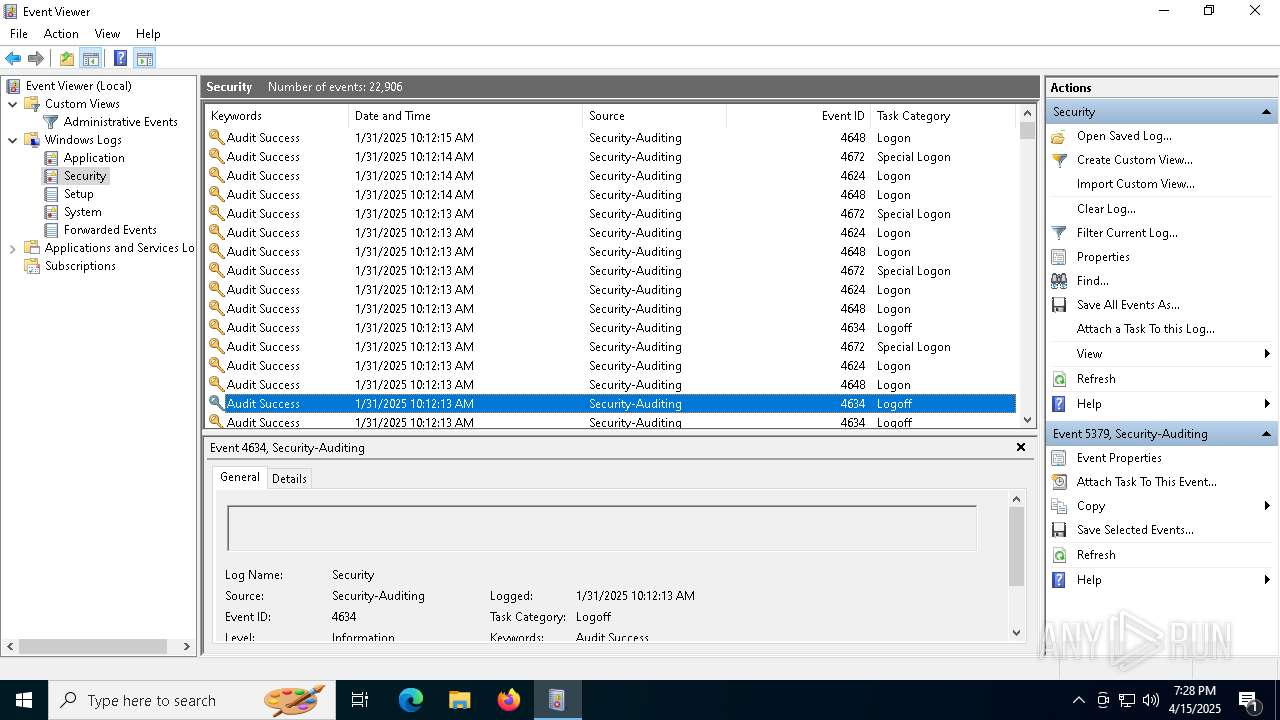
Task: Expand the Copy submenu arrow
Action: click(1267, 506)
